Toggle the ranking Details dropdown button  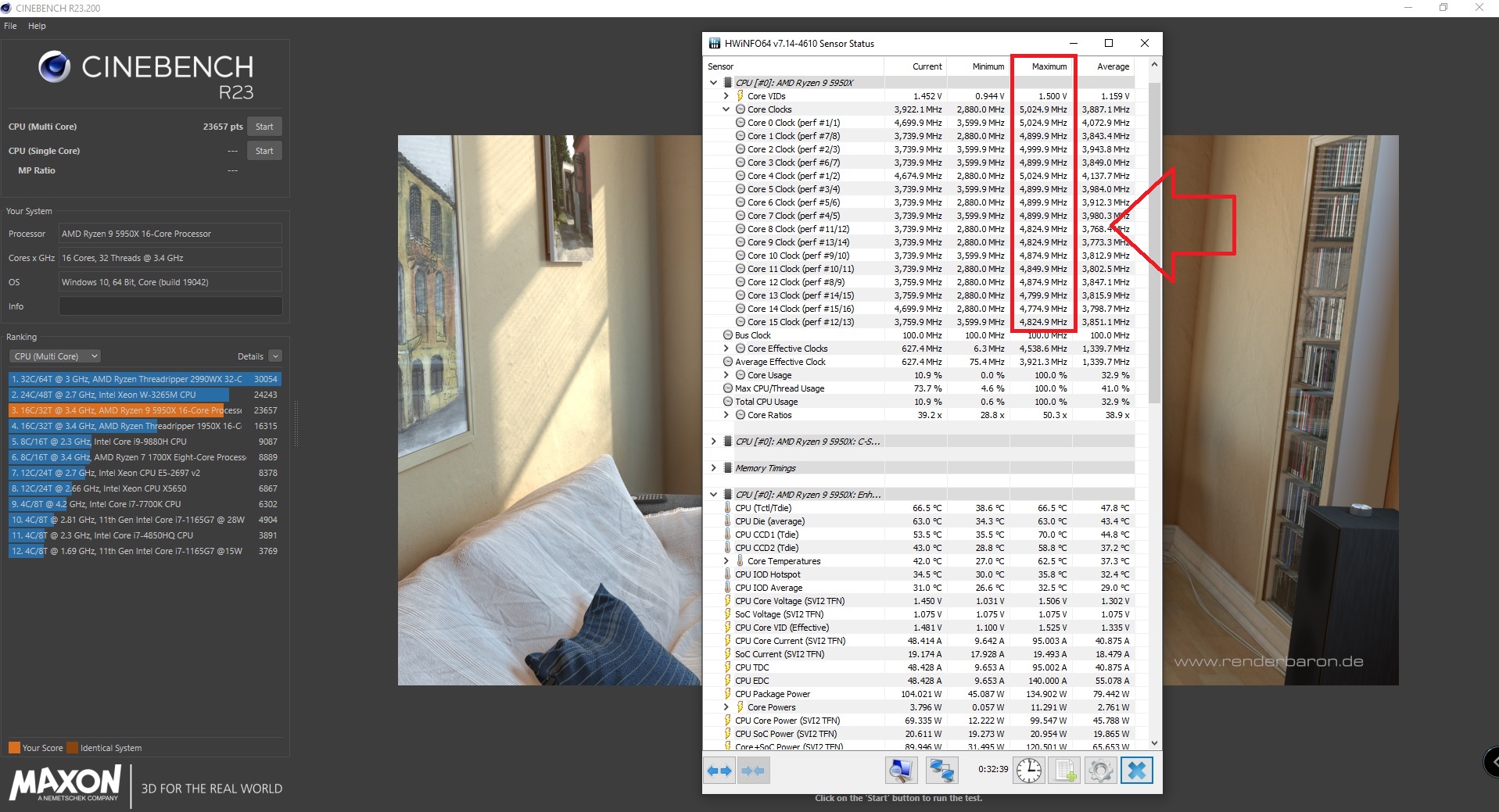tap(275, 356)
